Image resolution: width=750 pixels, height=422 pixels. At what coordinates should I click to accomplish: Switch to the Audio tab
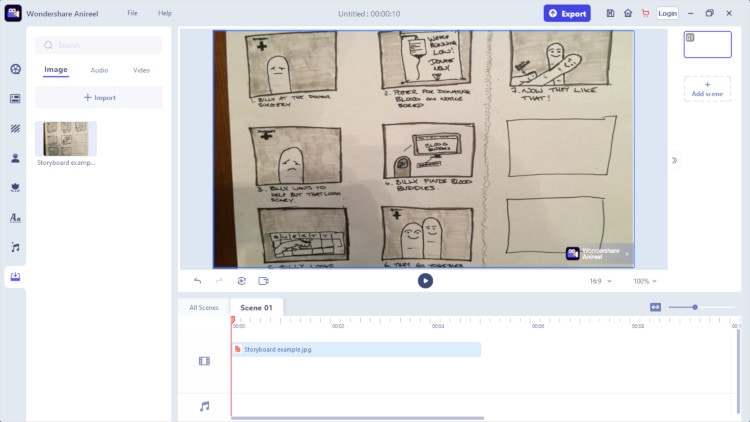[x=99, y=70]
